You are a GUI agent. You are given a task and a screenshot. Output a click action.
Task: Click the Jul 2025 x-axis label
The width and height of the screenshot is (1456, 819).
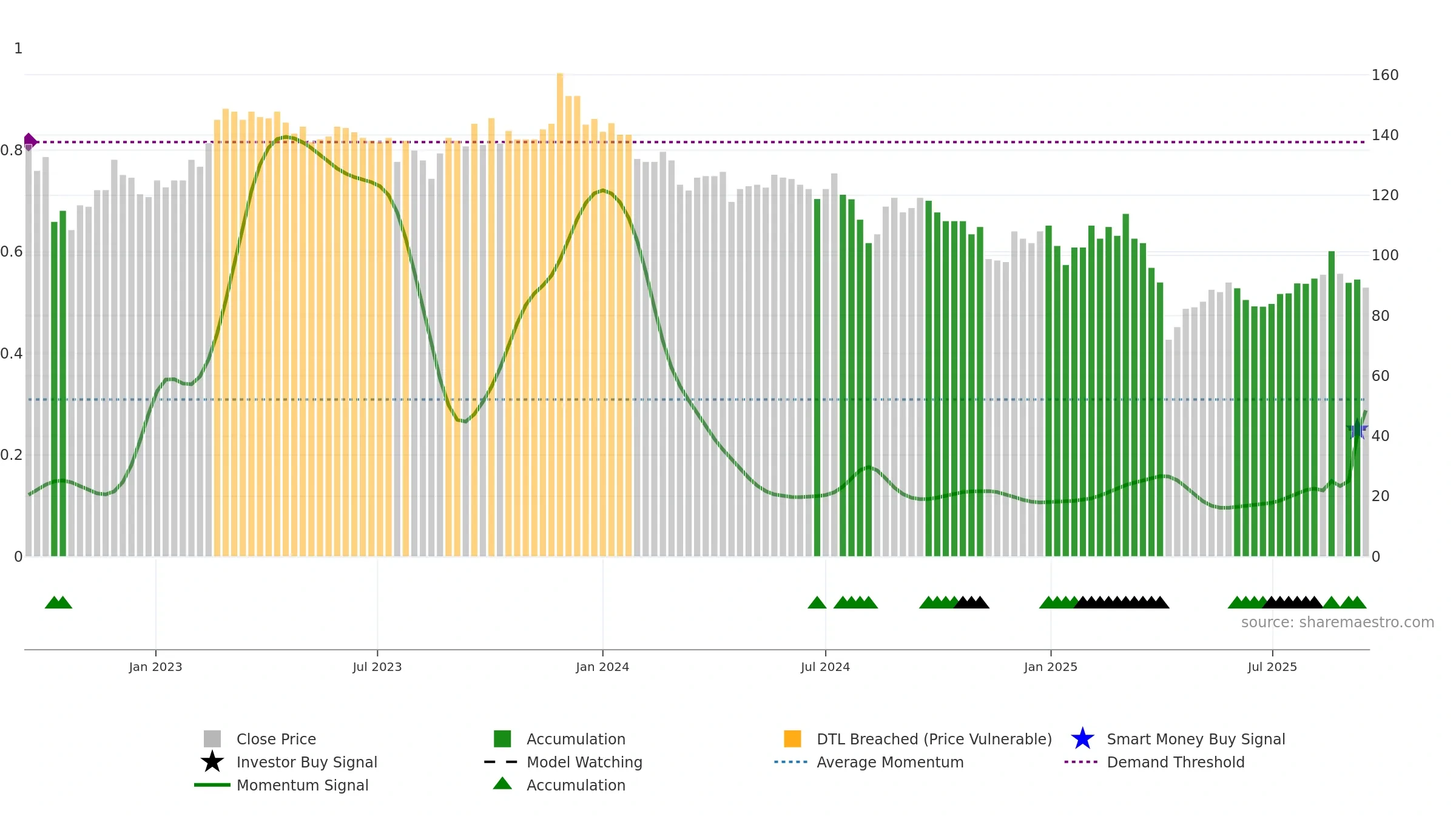1272,667
